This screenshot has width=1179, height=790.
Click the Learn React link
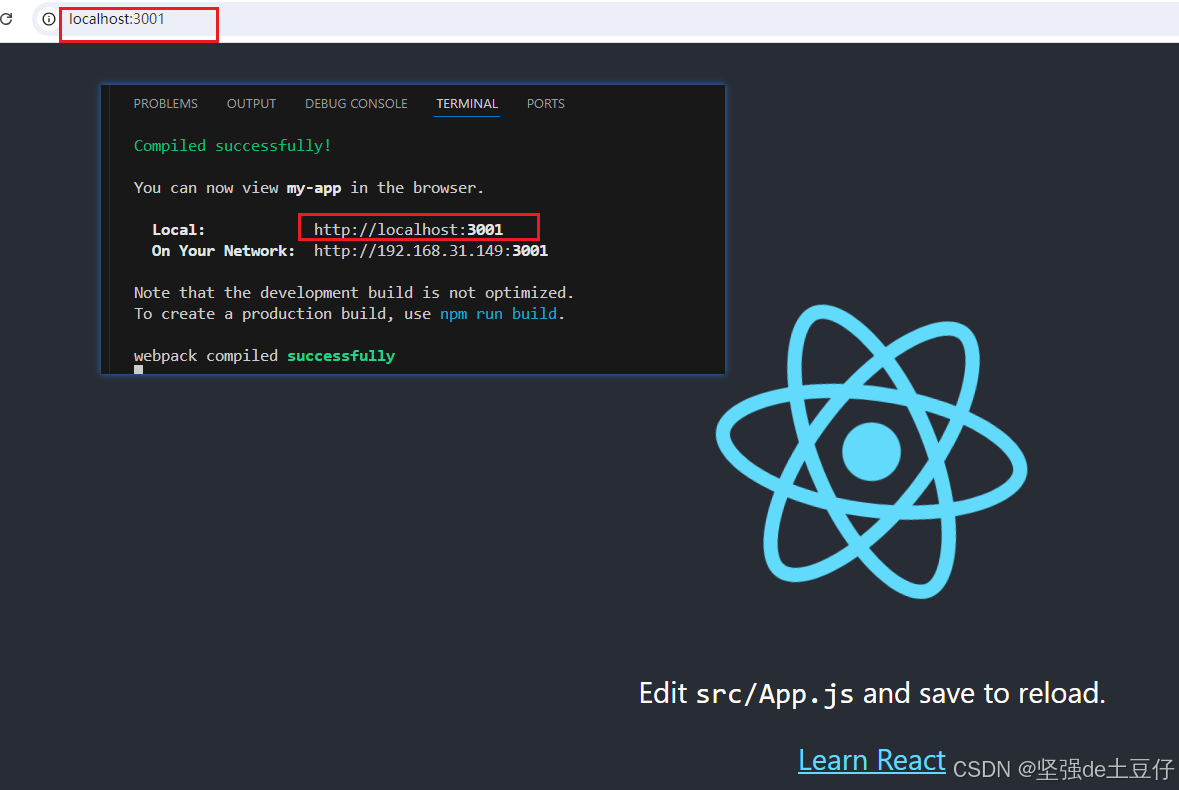click(x=871, y=760)
